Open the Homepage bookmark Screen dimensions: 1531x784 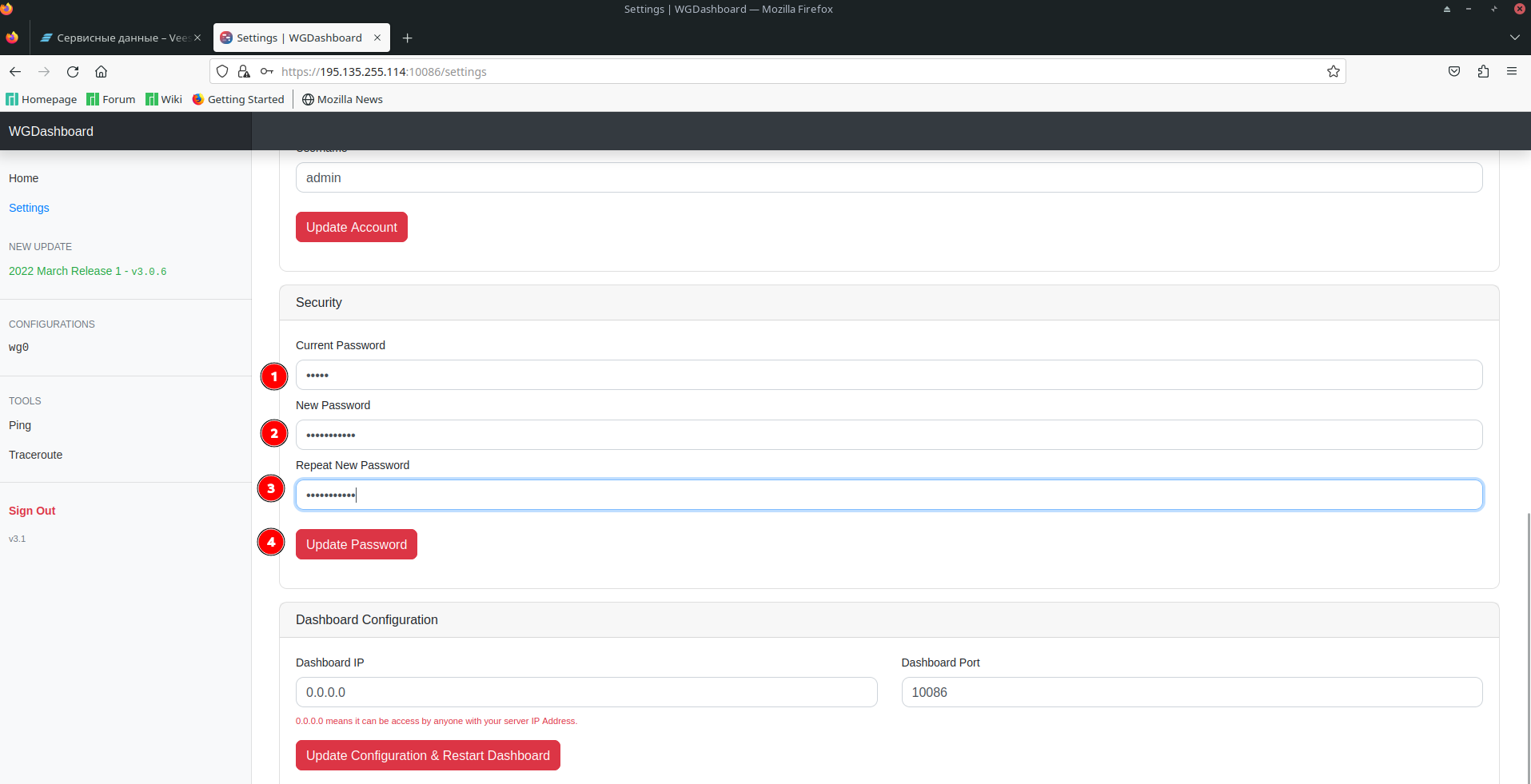42,99
